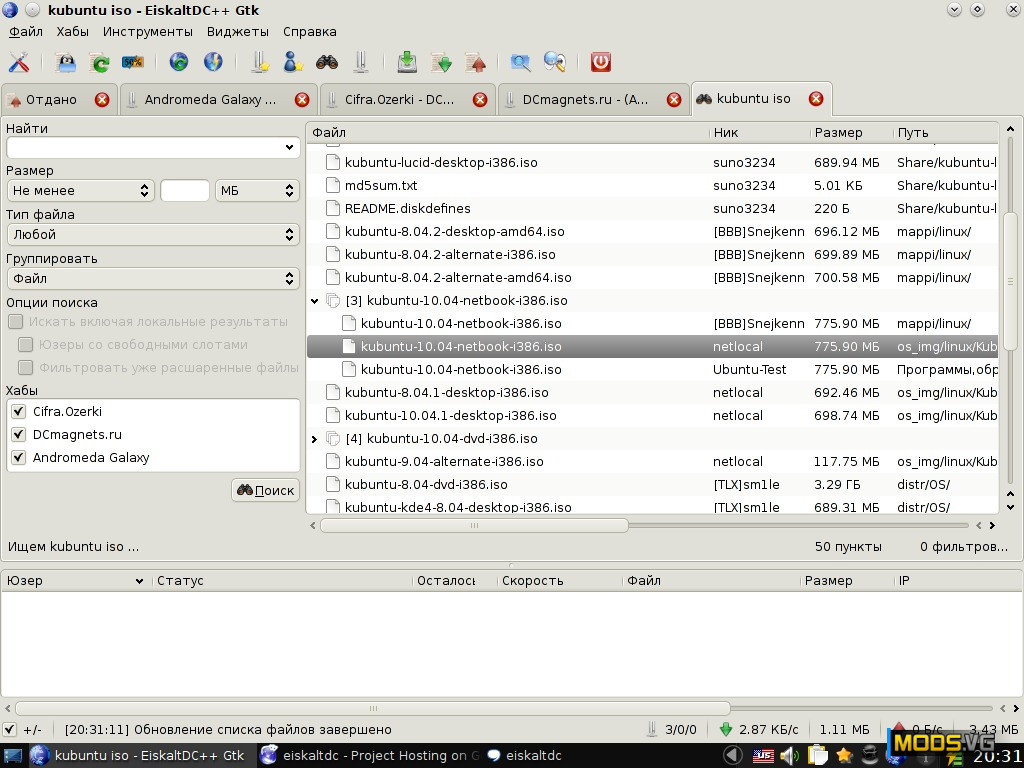Open preferences with the wrench-screwdriver icon

point(19,62)
